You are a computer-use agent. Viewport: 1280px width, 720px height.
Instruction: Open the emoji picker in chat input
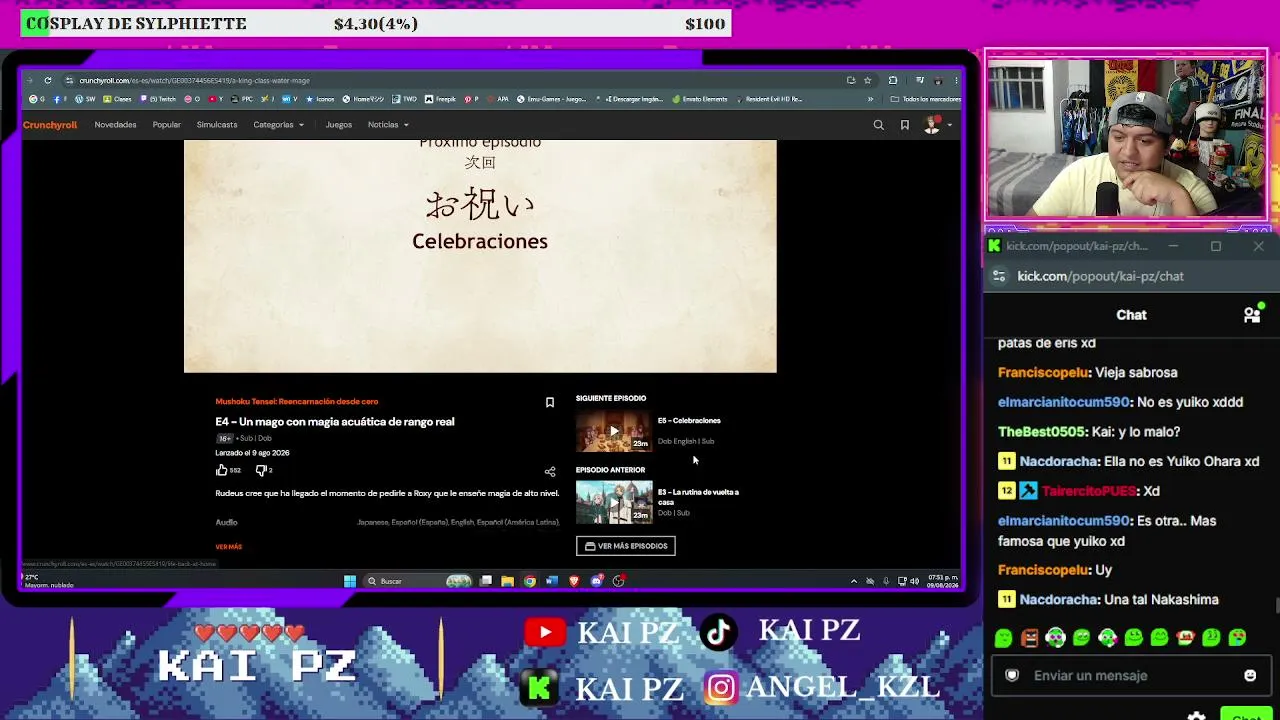tap(1250, 676)
